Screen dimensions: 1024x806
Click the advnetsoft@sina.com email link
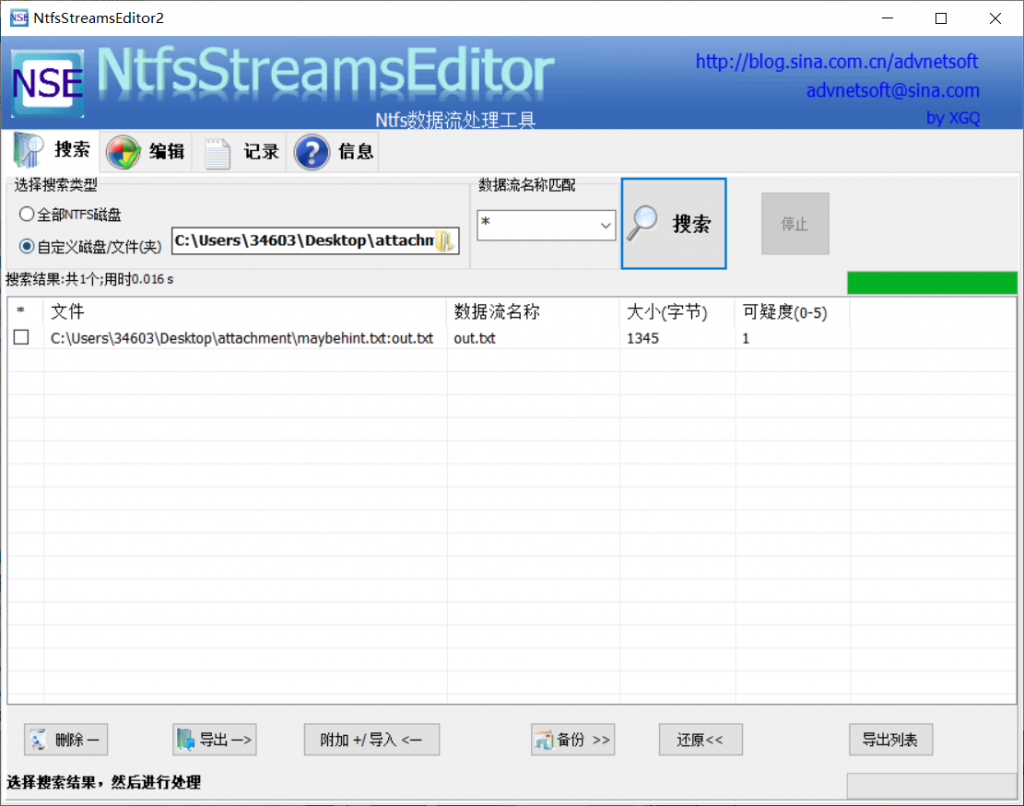tap(893, 90)
